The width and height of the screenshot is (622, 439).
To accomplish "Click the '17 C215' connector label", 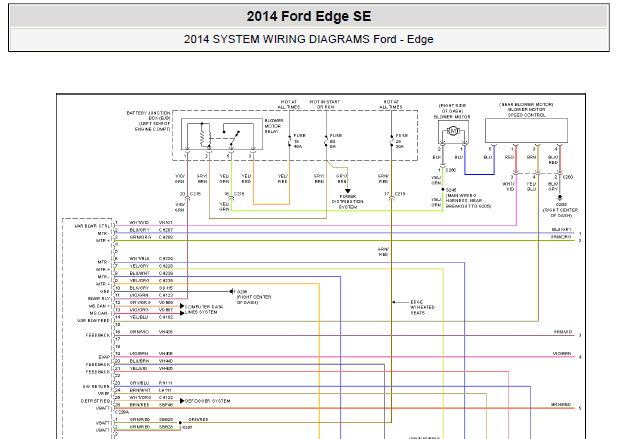I will 395,194.
